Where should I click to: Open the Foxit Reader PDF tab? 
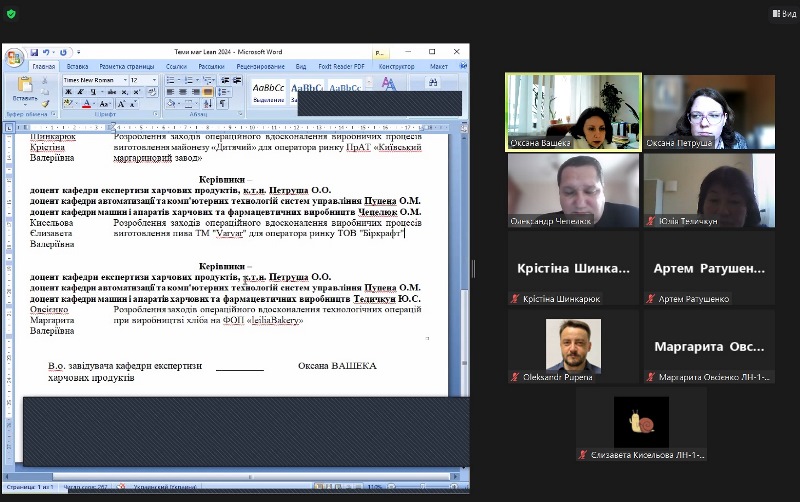click(x=341, y=66)
